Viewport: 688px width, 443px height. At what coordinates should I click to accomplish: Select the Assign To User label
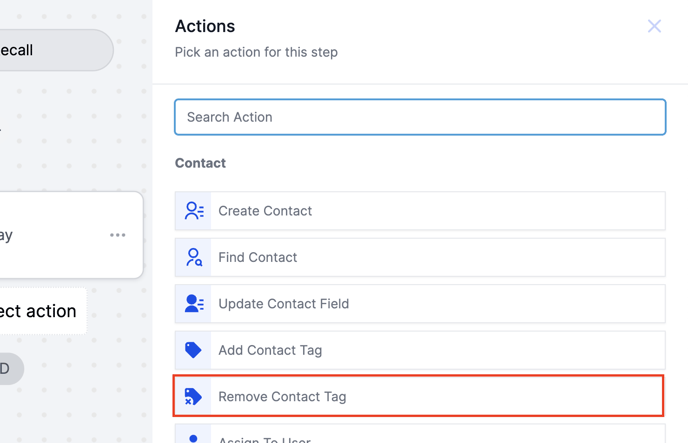264,439
